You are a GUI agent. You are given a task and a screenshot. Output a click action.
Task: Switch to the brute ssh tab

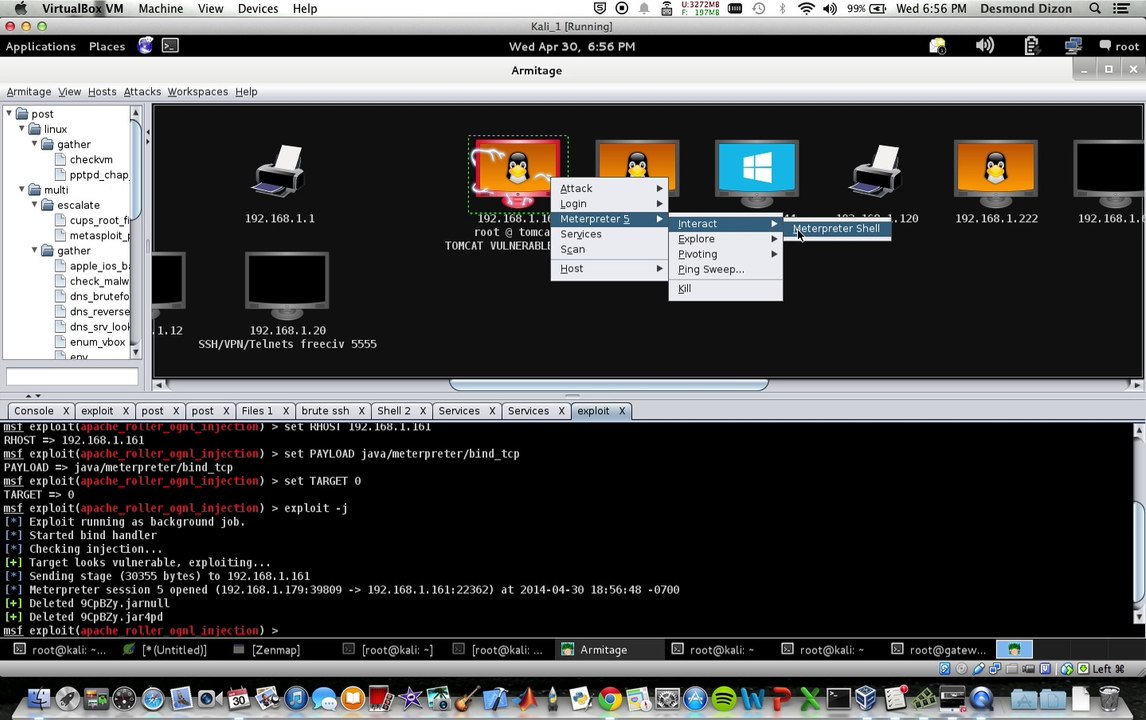[x=325, y=411]
